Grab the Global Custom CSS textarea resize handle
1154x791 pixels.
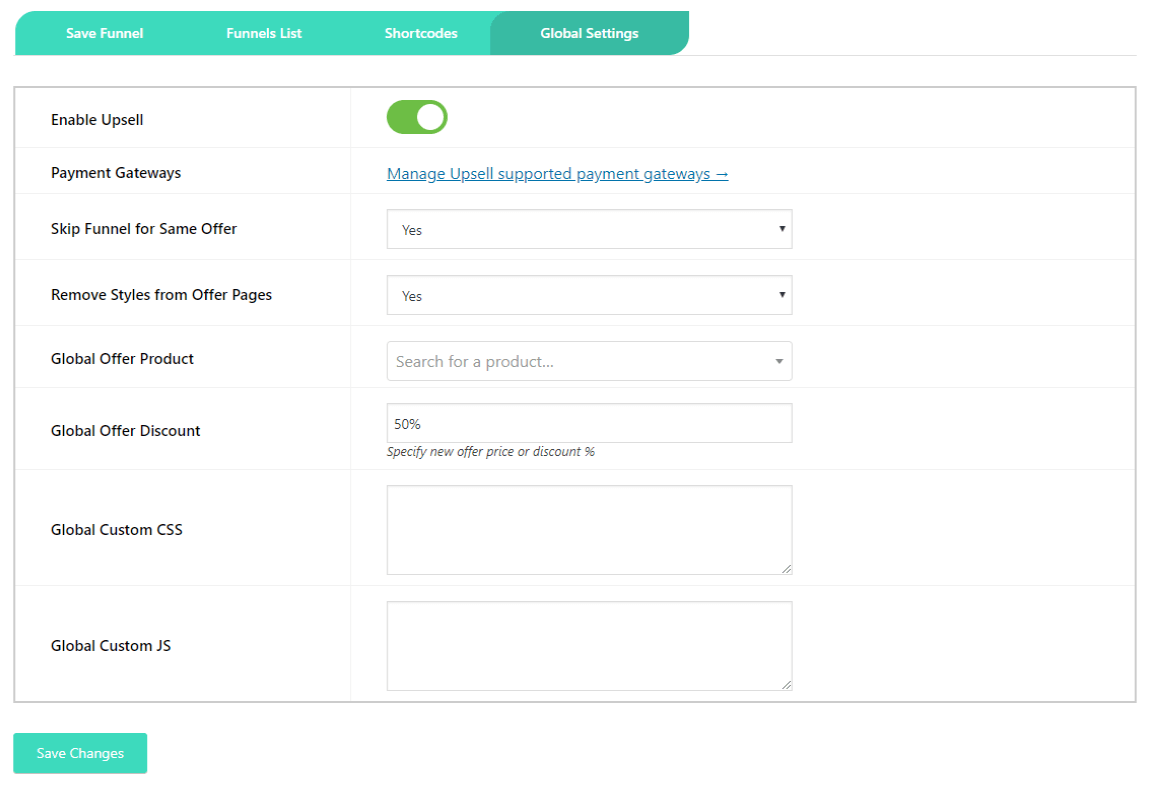(x=786, y=568)
